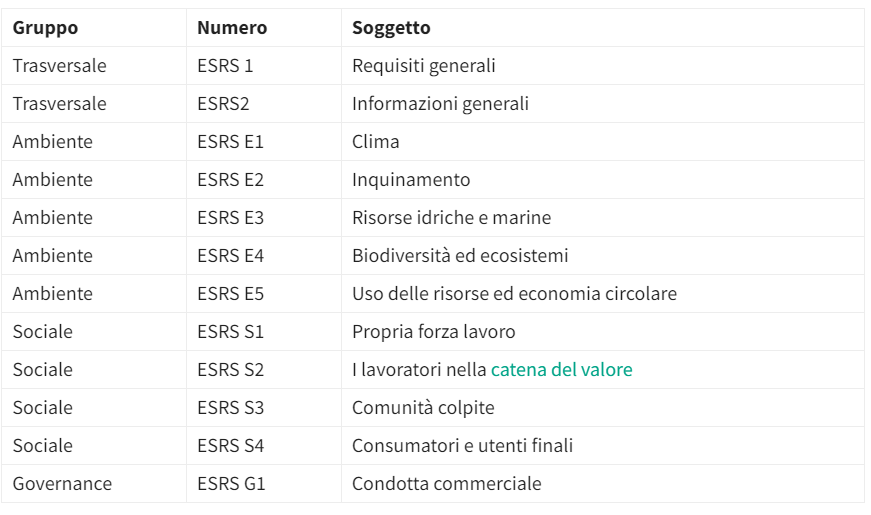The width and height of the screenshot is (871, 515).
Task: Select the 'Governance' group cell
Action: tap(62, 484)
